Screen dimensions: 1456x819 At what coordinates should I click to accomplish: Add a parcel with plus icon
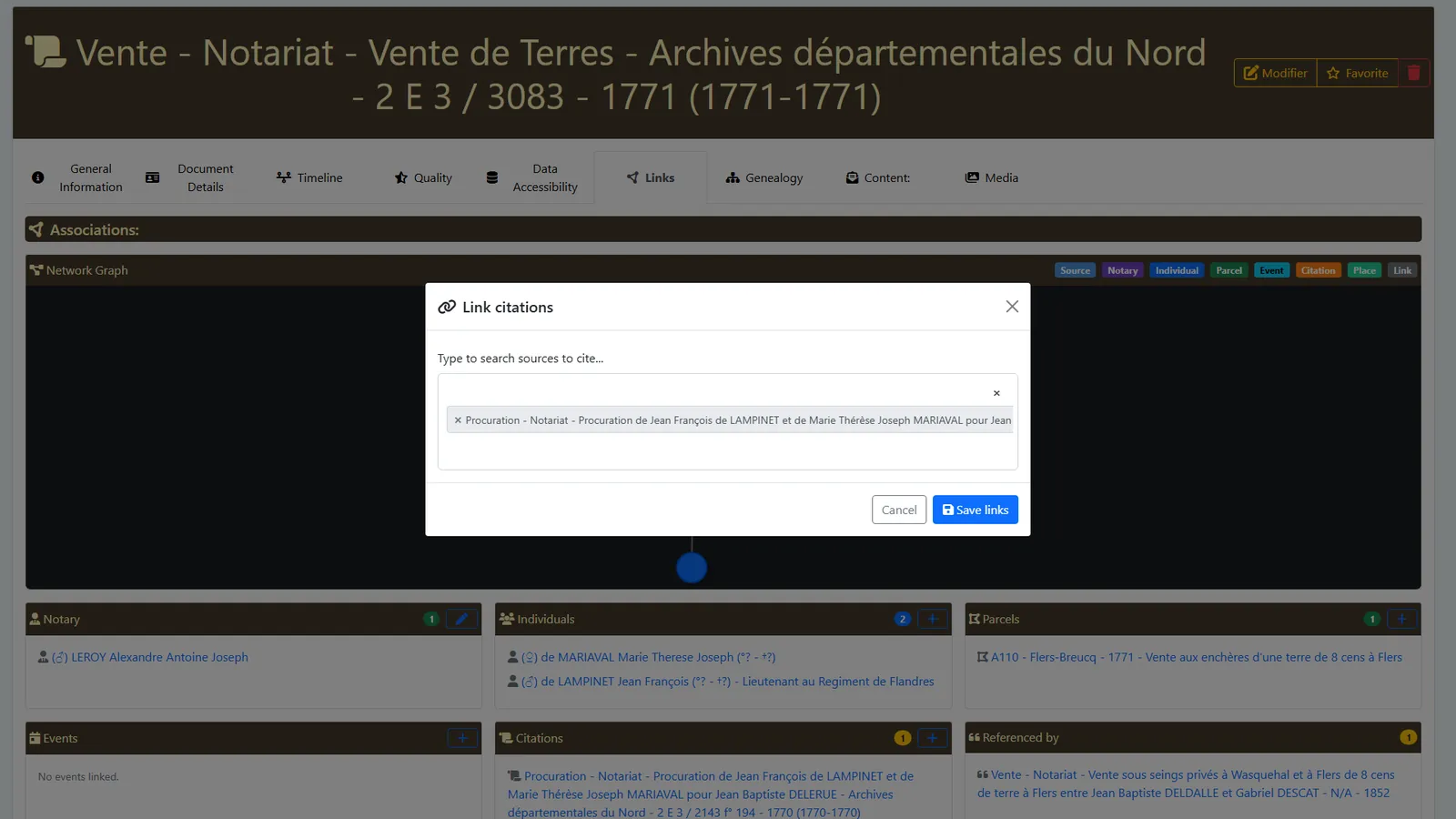click(x=1401, y=619)
